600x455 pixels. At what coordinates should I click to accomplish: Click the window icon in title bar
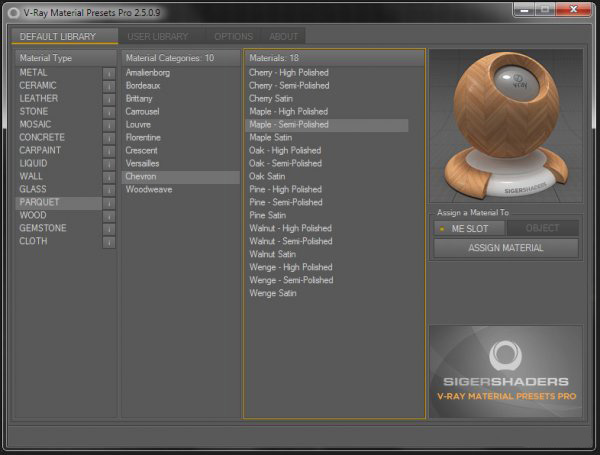click(x=14, y=13)
